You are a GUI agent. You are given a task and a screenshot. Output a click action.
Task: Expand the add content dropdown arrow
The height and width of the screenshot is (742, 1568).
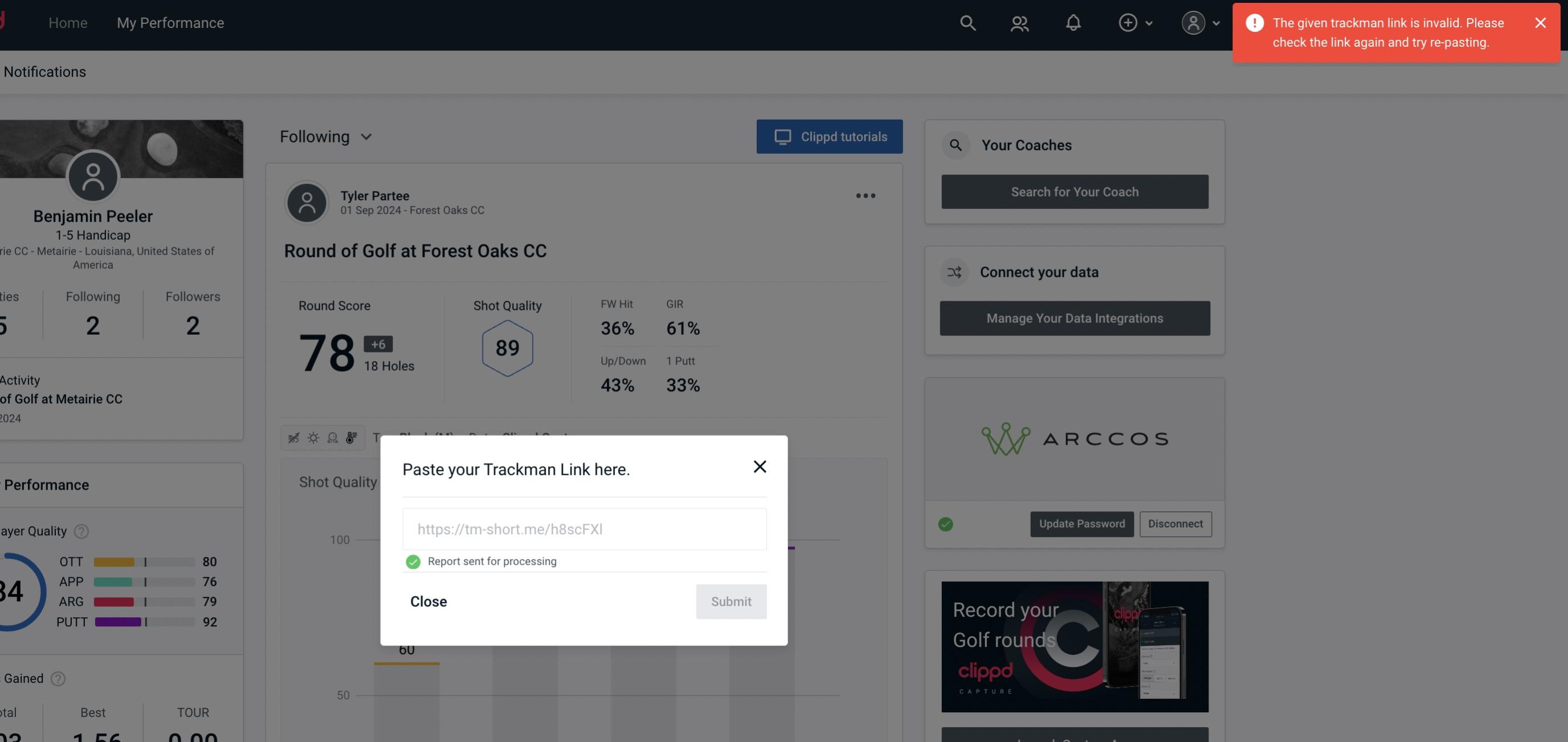pyautogui.click(x=1149, y=22)
